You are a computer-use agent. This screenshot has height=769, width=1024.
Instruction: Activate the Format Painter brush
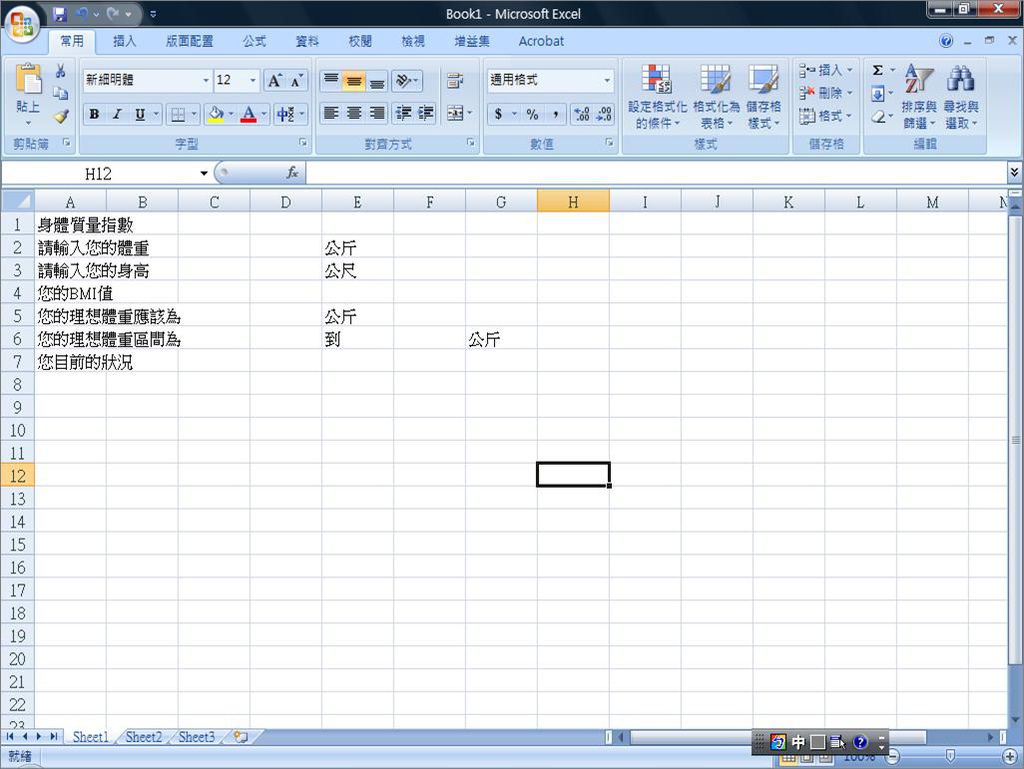pyautogui.click(x=61, y=116)
